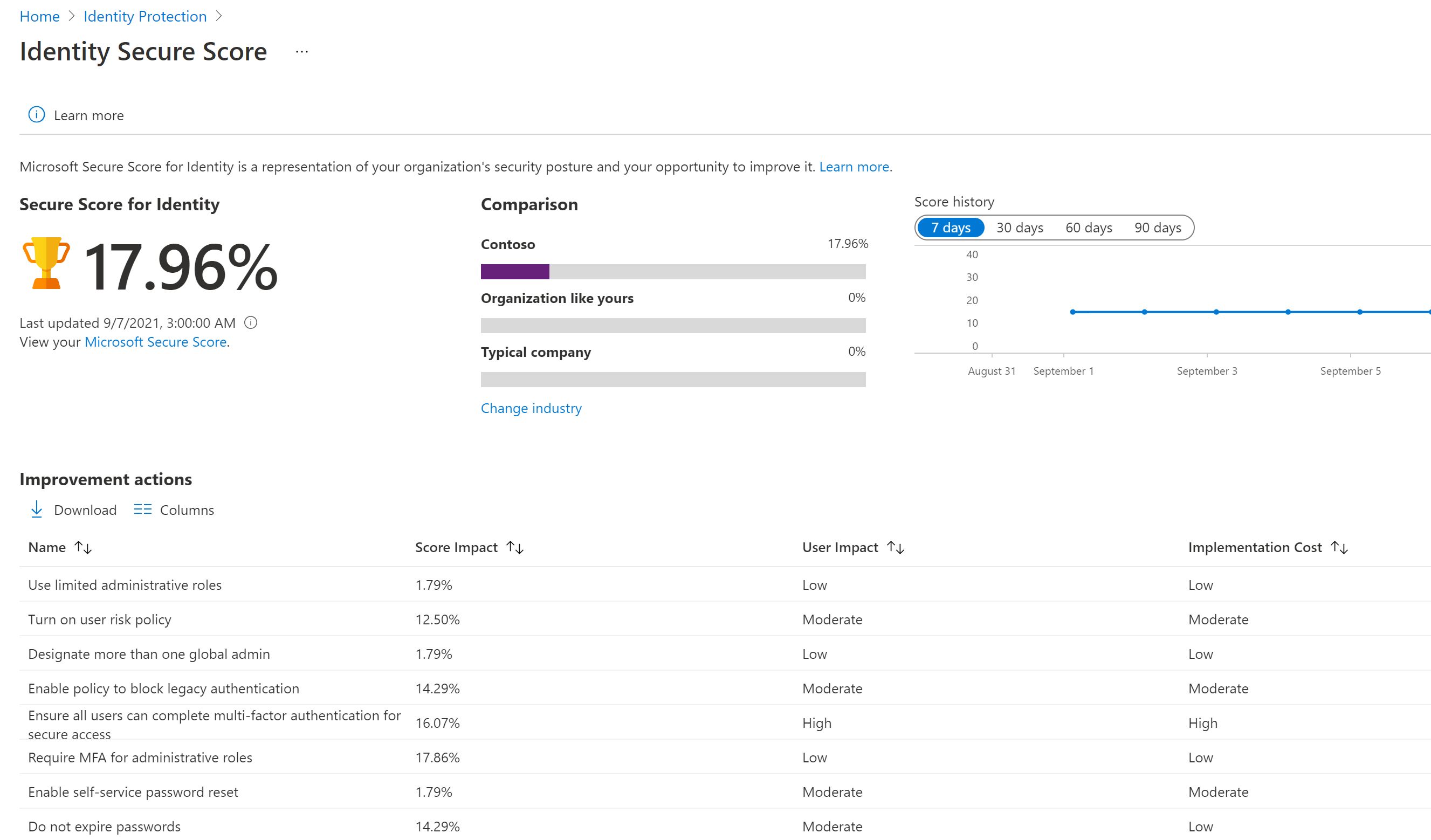The image size is (1431, 840).
Task: Open the Microsoft Secure Score link
Action: point(155,342)
